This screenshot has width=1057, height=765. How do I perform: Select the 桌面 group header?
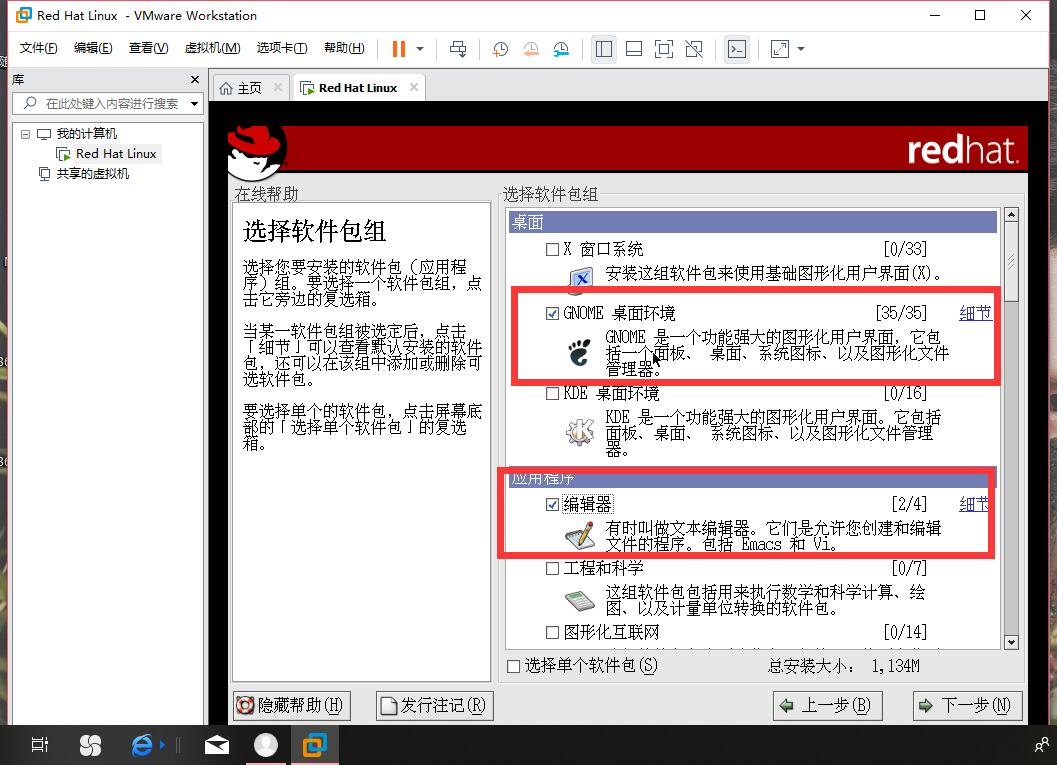[752, 222]
